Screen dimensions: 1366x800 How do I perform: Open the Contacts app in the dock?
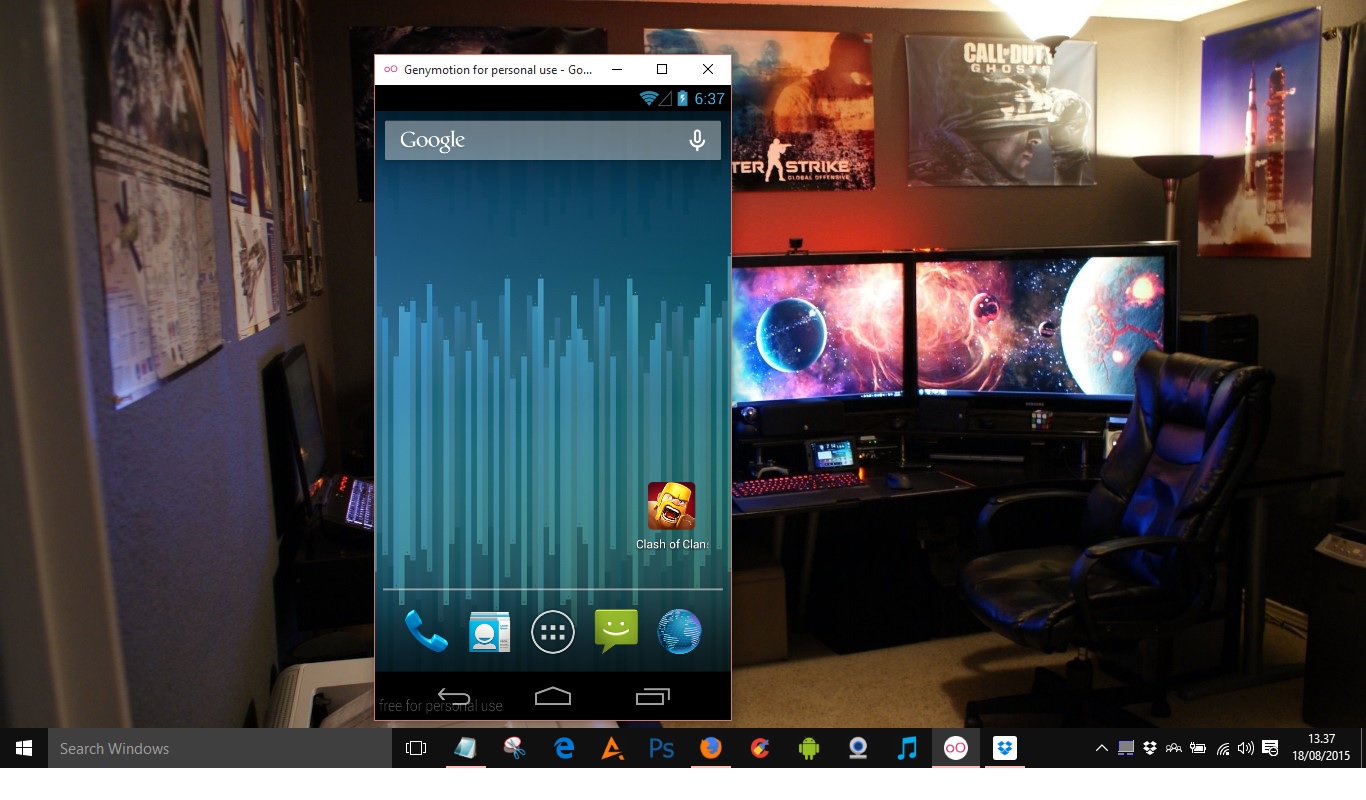coord(489,631)
